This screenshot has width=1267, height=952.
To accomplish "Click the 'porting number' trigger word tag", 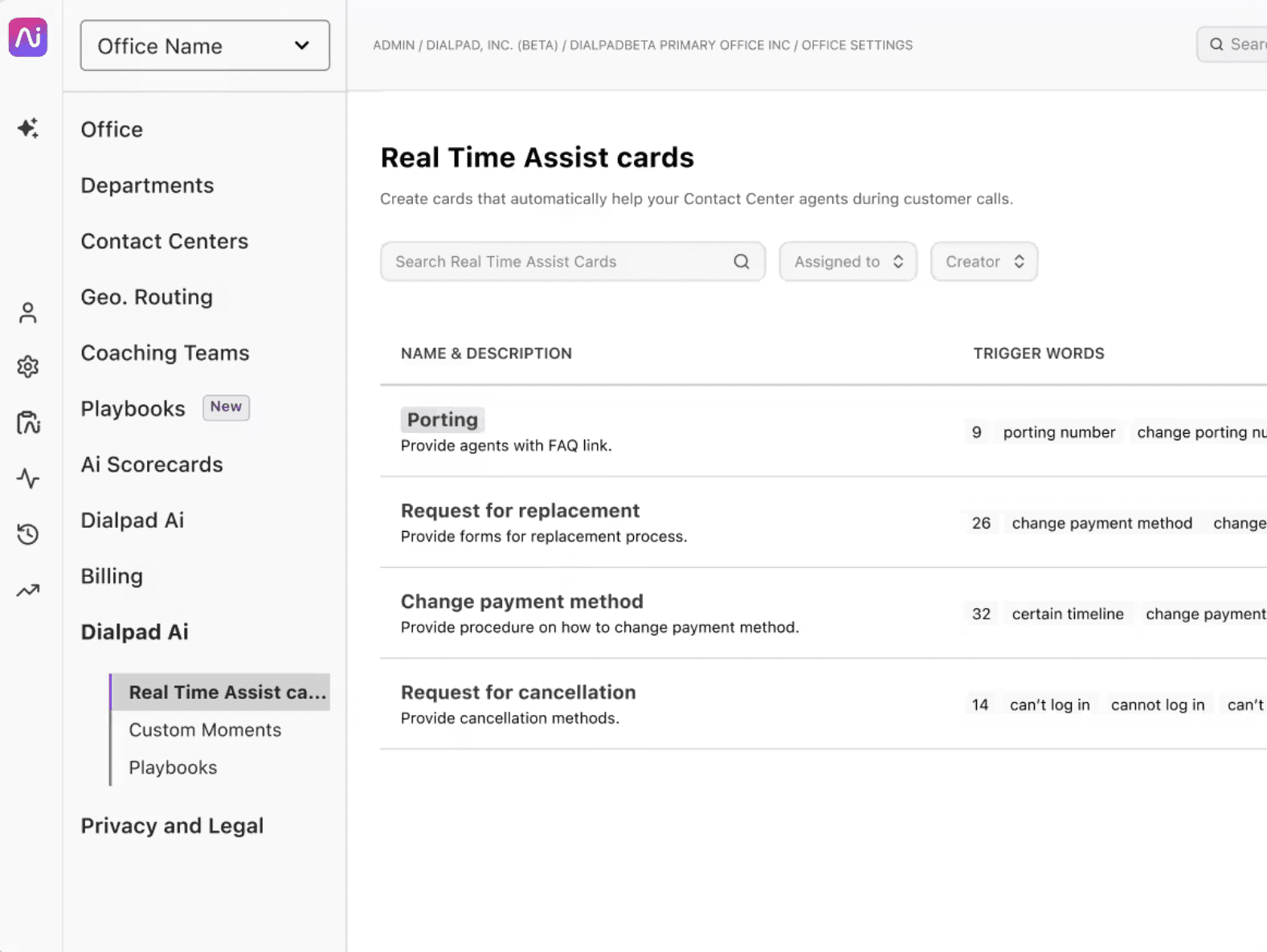I will point(1059,432).
